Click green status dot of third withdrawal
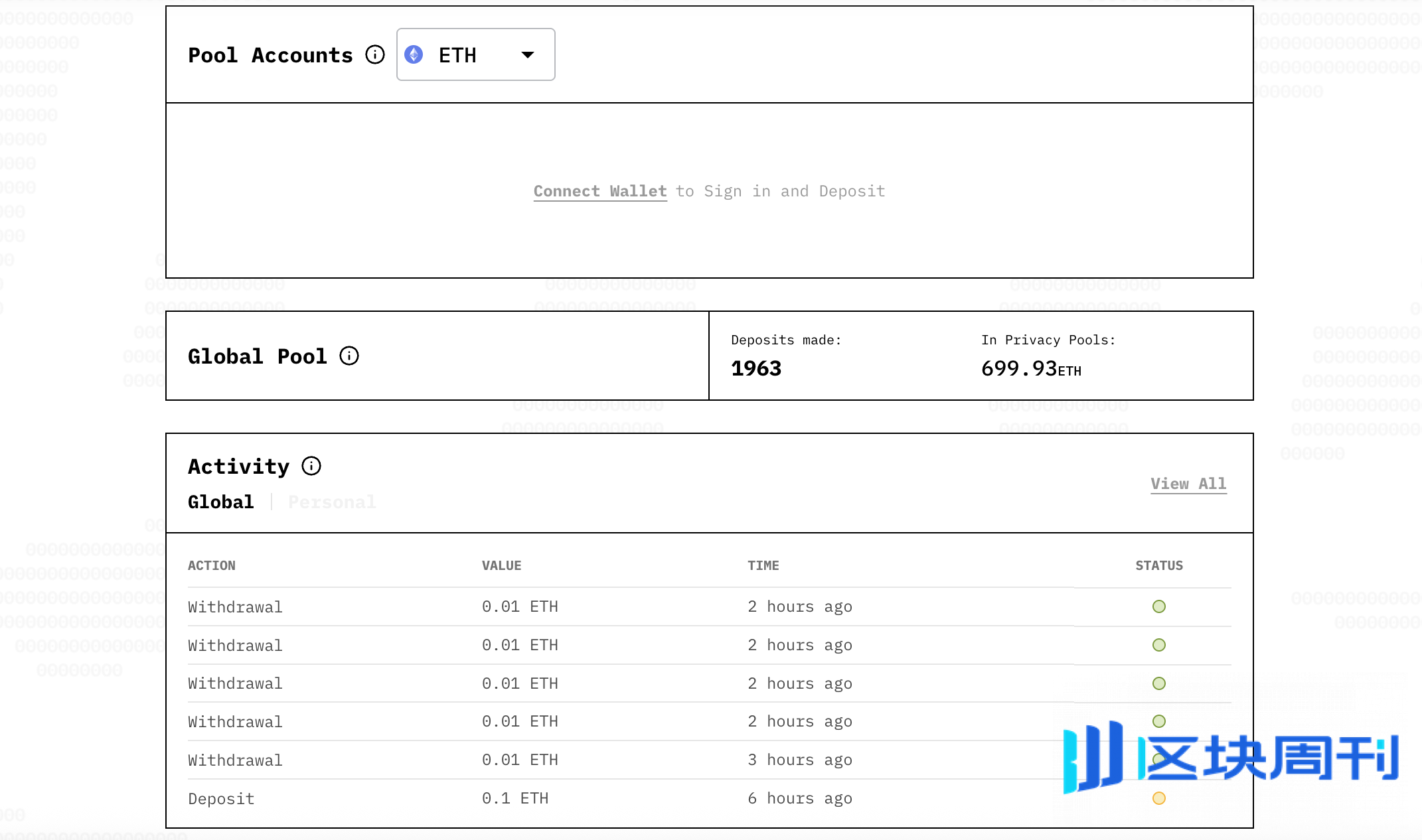1422x840 pixels. click(x=1158, y=683)
